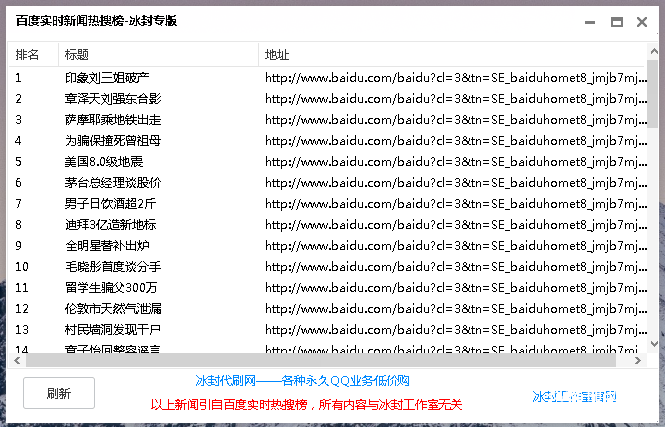
Task: Click rank number 1 cell
Action: (18, 78)
